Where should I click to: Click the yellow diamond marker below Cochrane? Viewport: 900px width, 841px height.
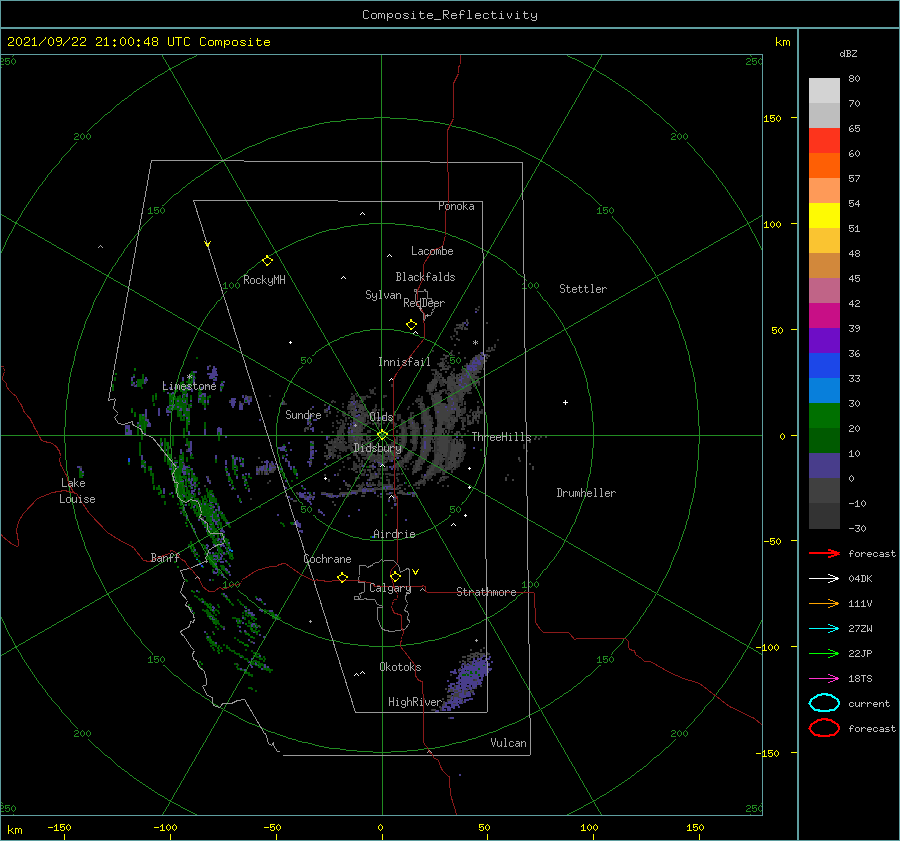pyautogui.click(x=342, y=577)
